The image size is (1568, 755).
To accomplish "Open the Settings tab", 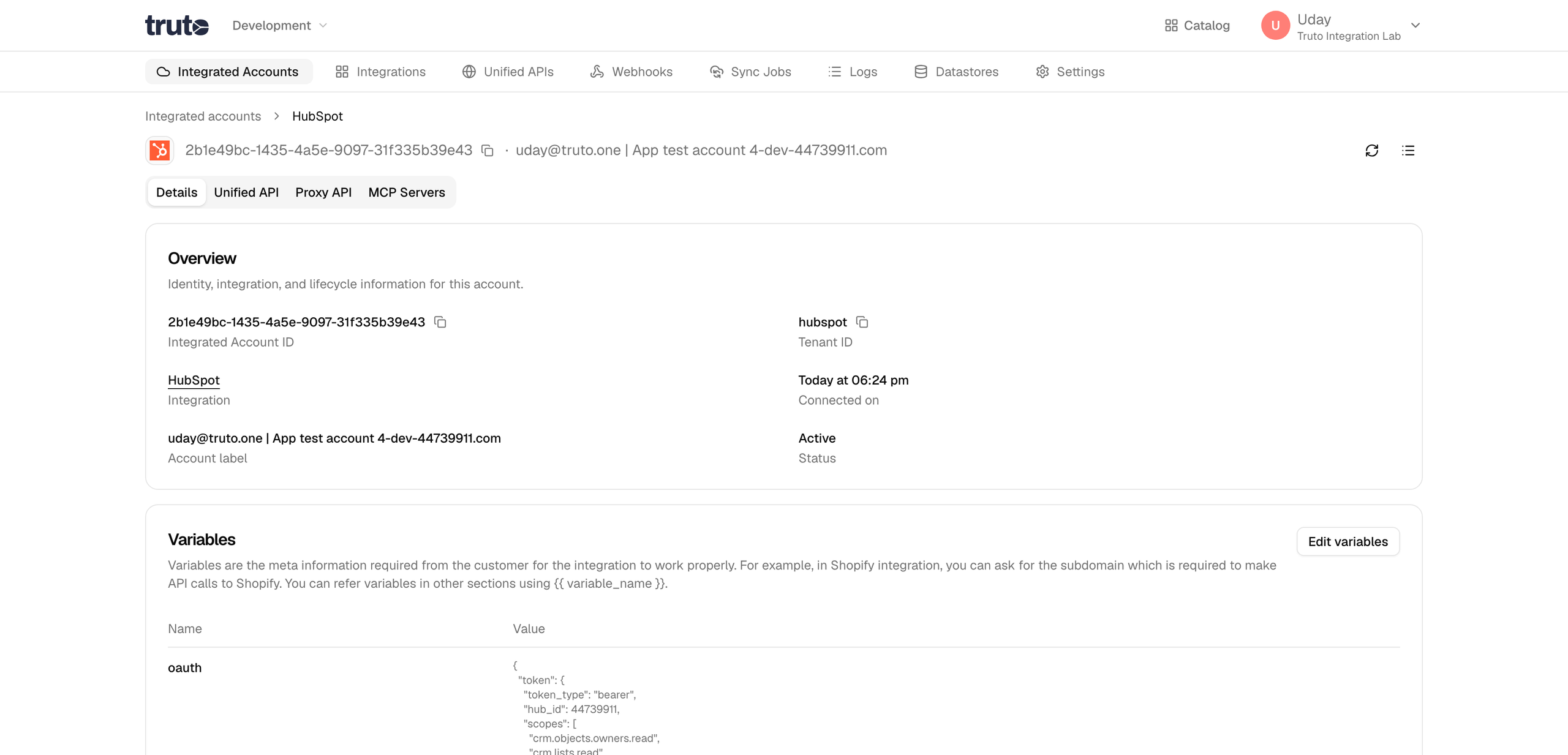I will click(1070, 72).
